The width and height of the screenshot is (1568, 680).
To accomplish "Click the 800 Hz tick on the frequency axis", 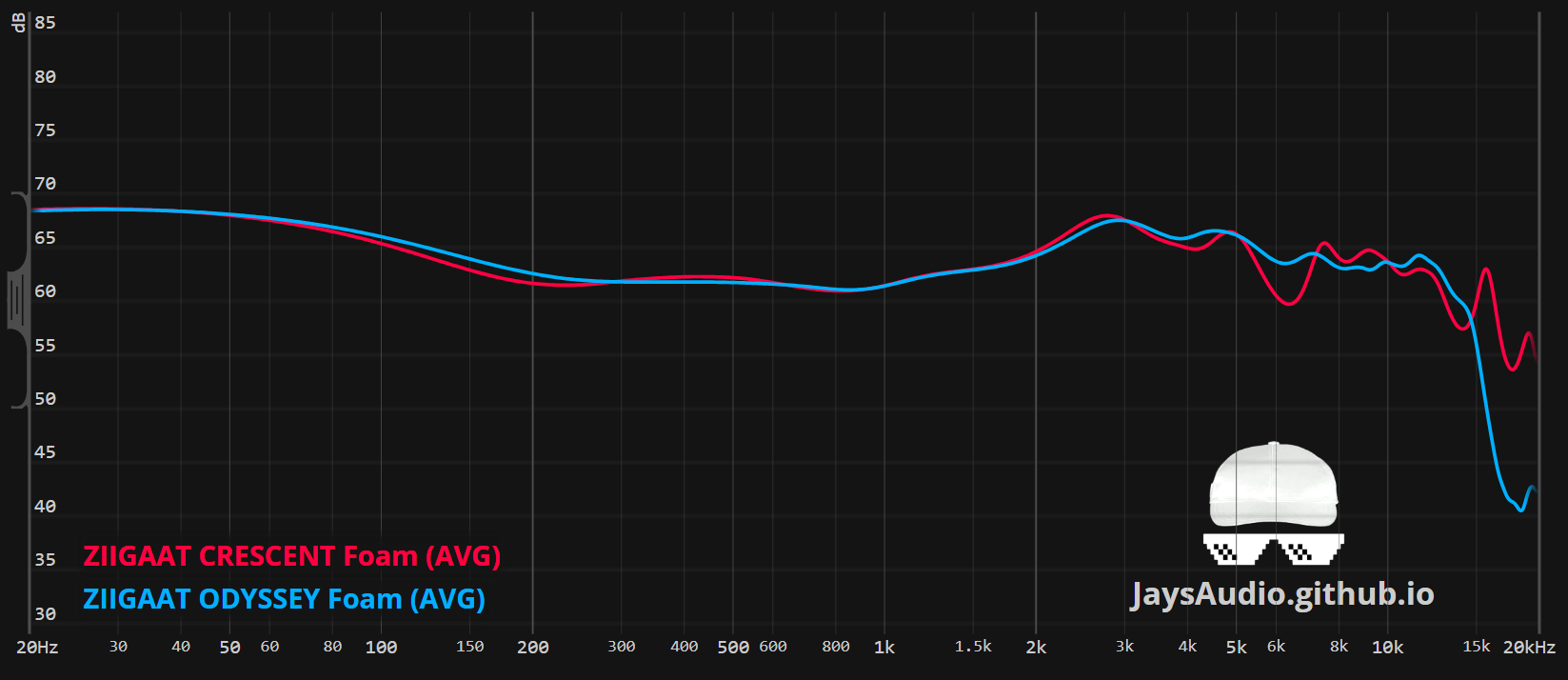I will coord(835,647).
